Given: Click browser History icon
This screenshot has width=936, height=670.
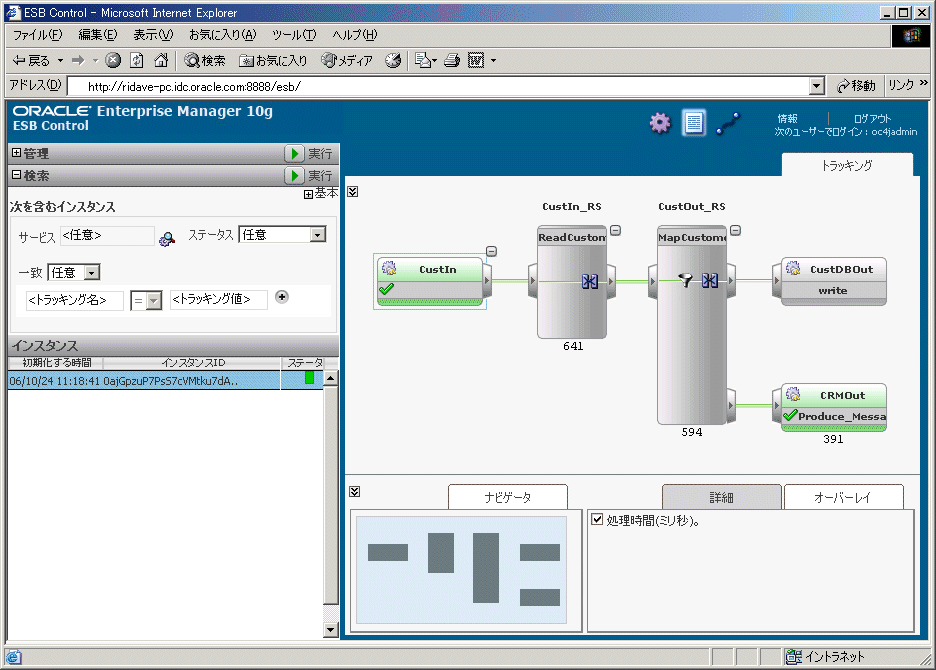Looking at the screenshot, I should pyautogui.click(x=393, y=60).
